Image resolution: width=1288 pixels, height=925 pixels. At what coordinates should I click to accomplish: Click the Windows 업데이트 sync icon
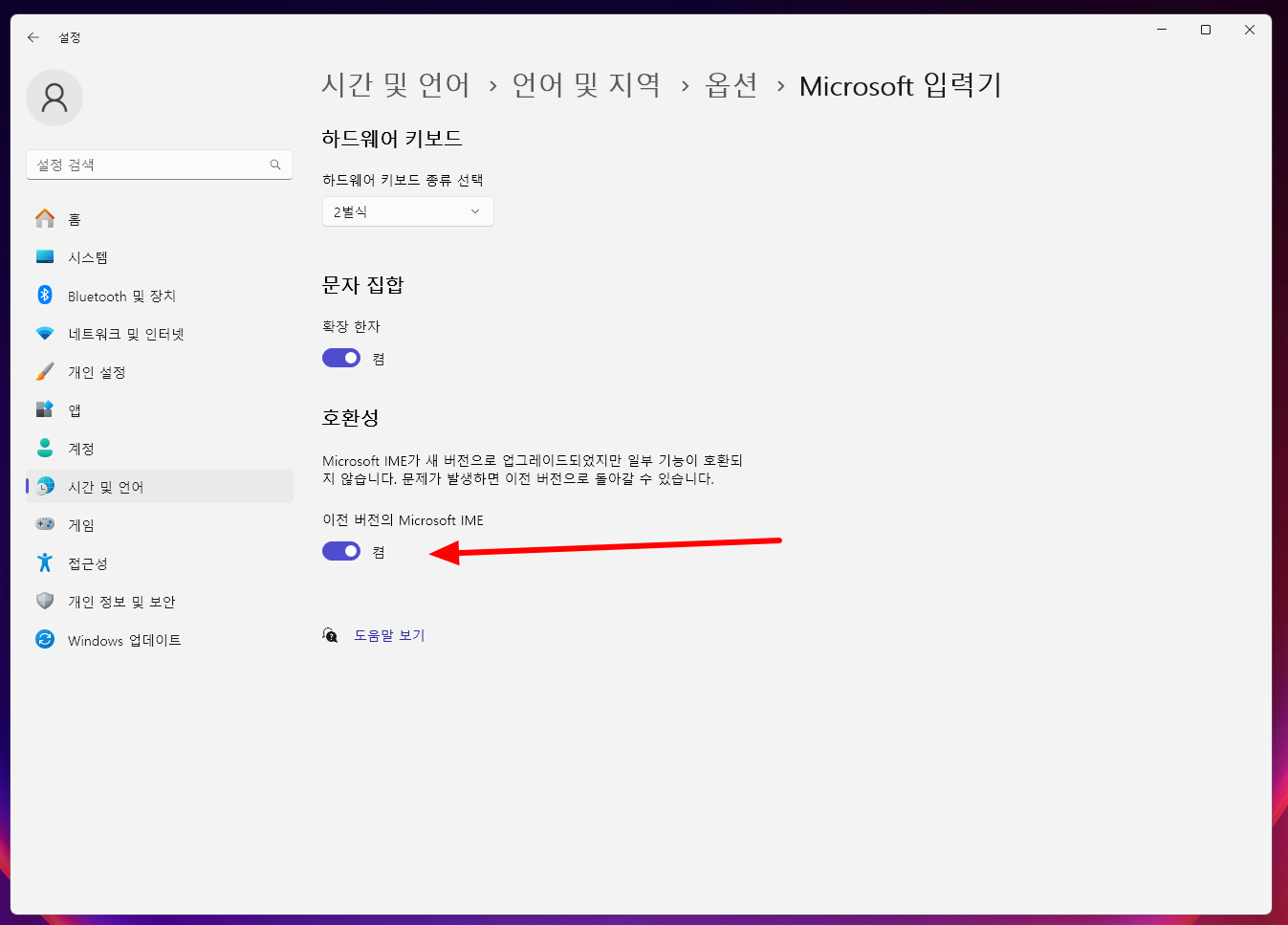[45, 640]
